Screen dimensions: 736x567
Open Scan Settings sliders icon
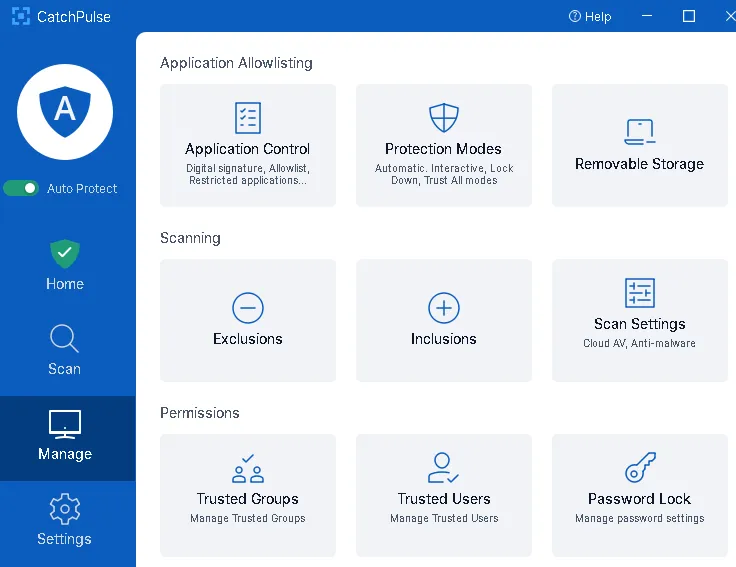pyautogui.click(x=639, y=293)
